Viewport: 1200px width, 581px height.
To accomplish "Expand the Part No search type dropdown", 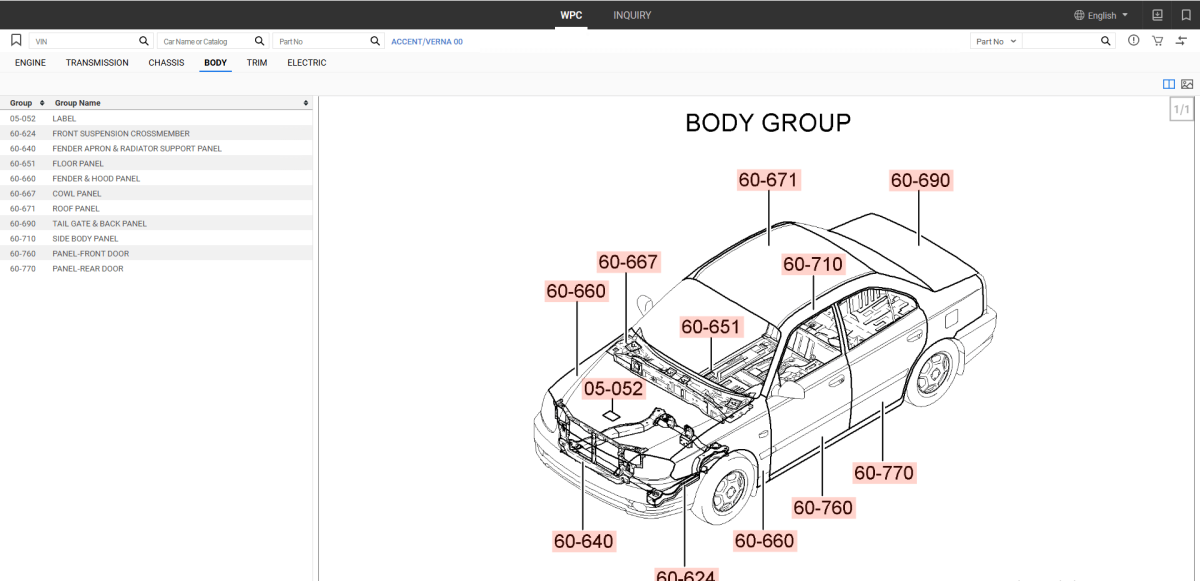I will point(996,41).
